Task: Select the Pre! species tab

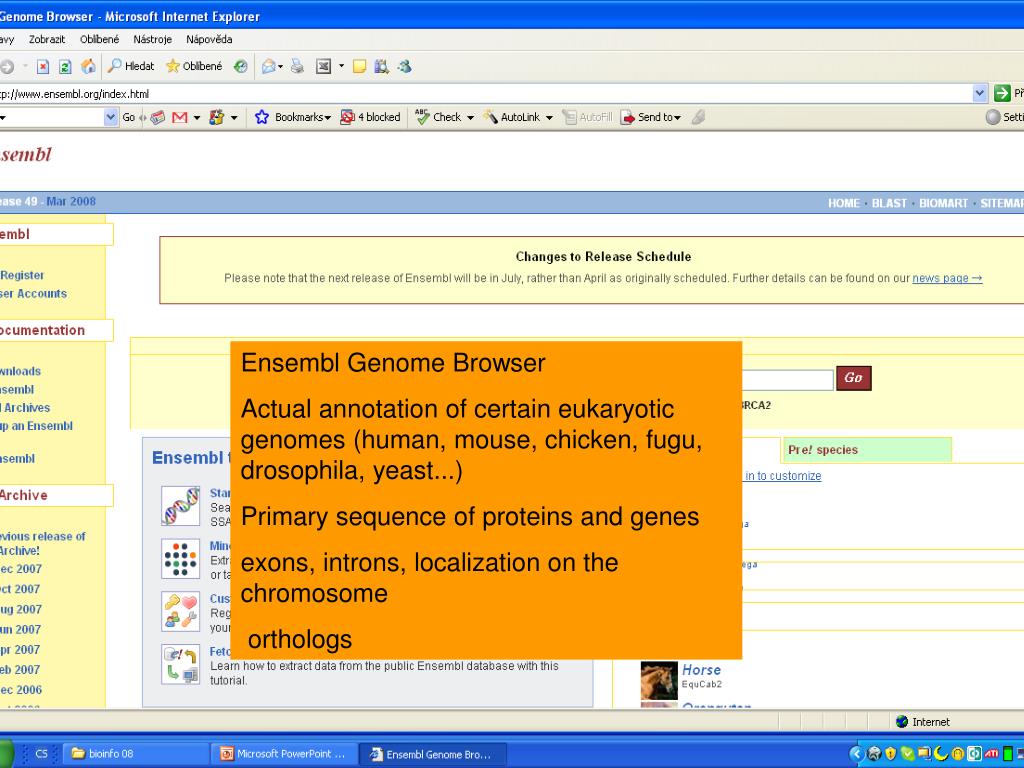Action: click(866, 450)
